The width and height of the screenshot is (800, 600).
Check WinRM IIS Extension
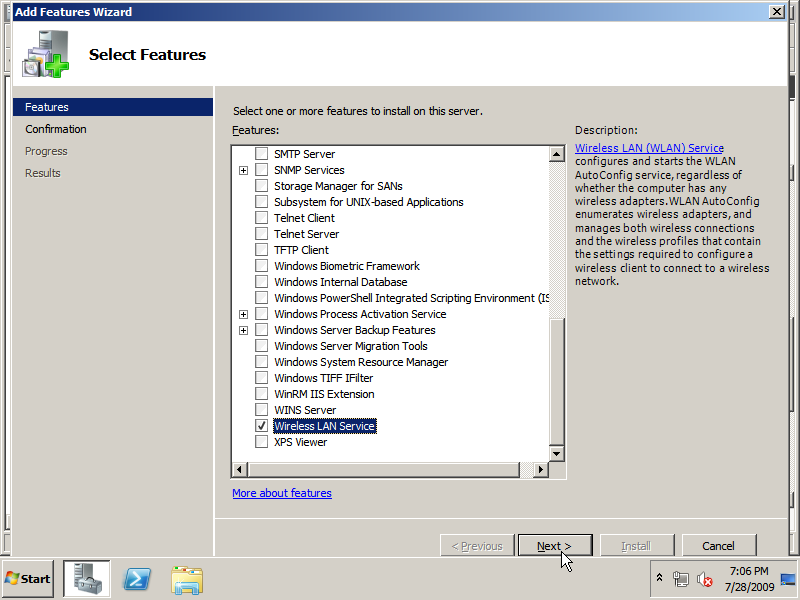261,393
